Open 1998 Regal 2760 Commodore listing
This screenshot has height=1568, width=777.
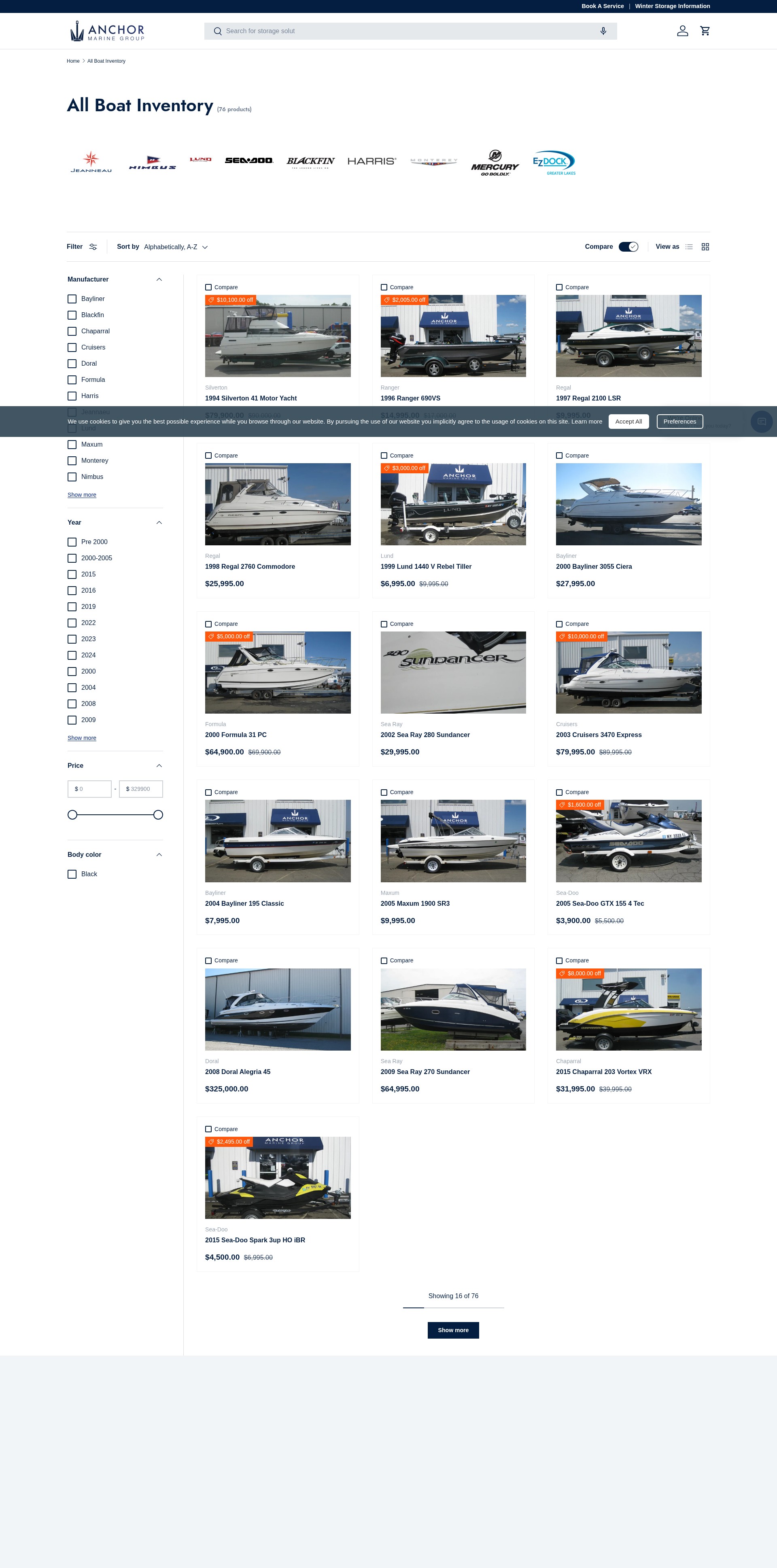click(250, 567)
